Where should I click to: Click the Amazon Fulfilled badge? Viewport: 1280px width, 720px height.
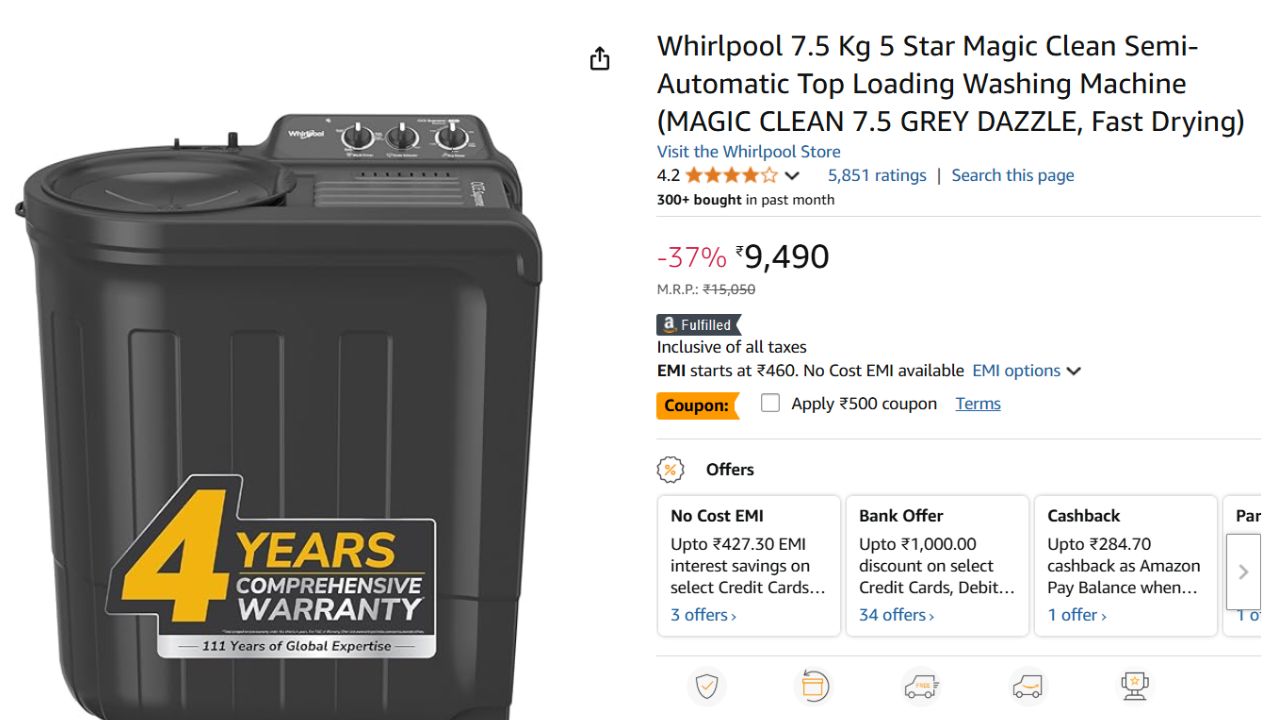click(x=696, y=324)
